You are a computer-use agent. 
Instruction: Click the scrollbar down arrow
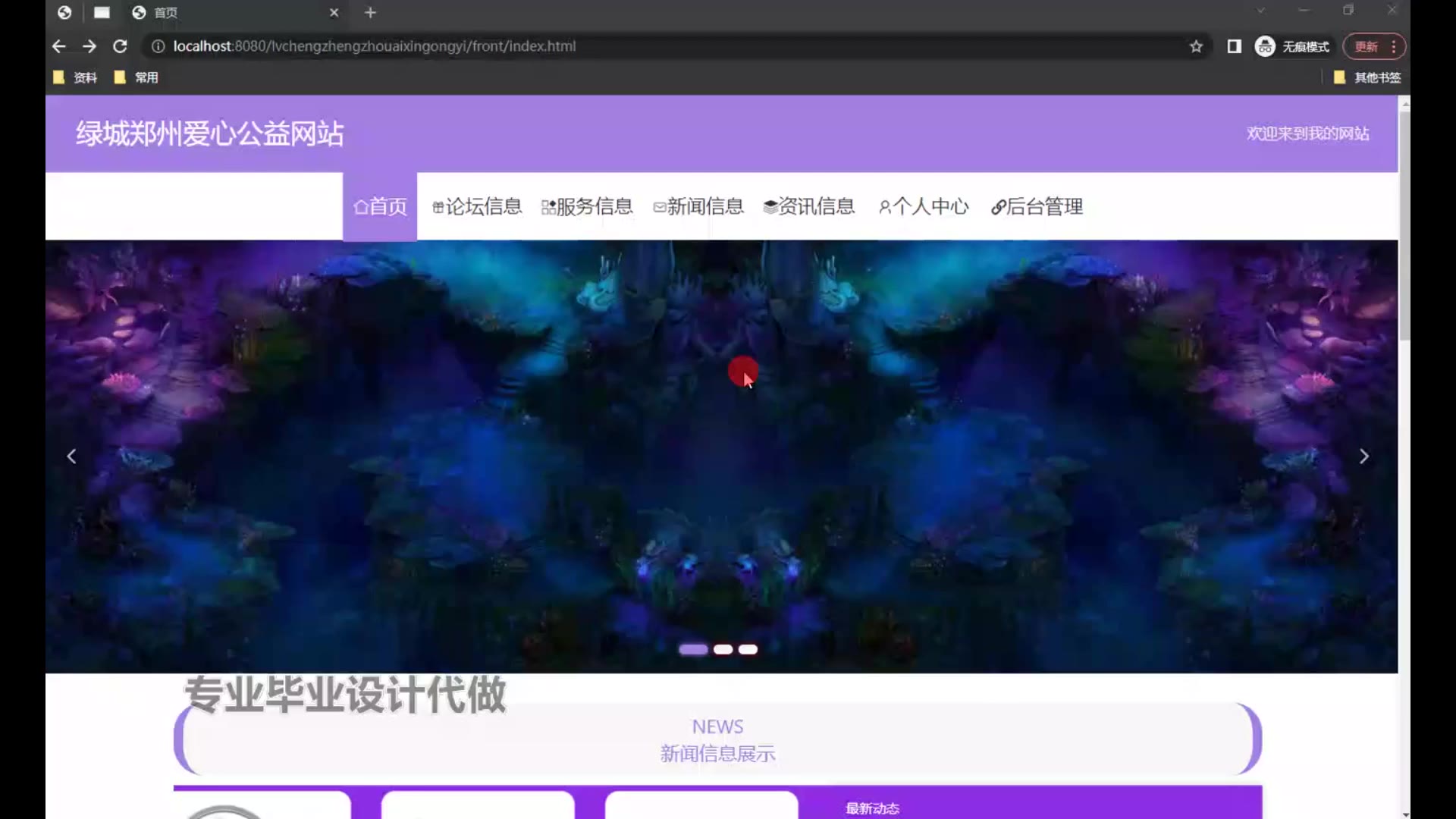coord(1404,814)
